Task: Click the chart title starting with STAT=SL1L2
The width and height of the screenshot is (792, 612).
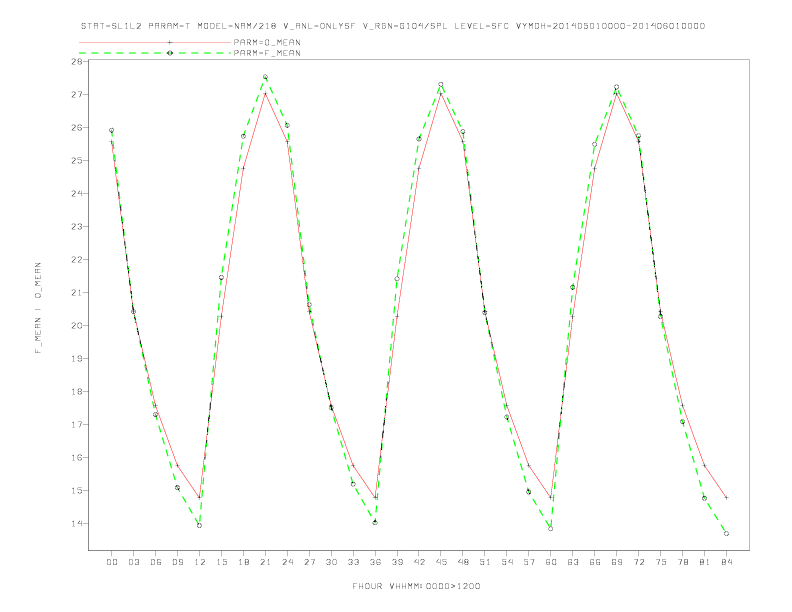Action: pyautogui.click(x=393, y=26)
